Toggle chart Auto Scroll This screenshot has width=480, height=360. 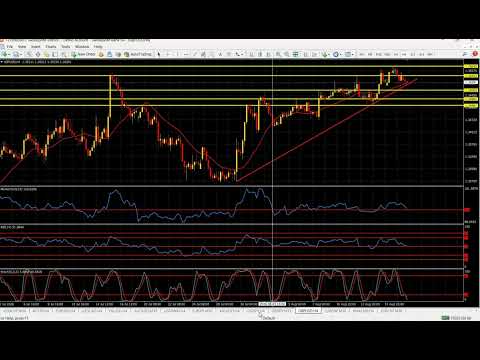pyautogui.click(x=306, y=54)
